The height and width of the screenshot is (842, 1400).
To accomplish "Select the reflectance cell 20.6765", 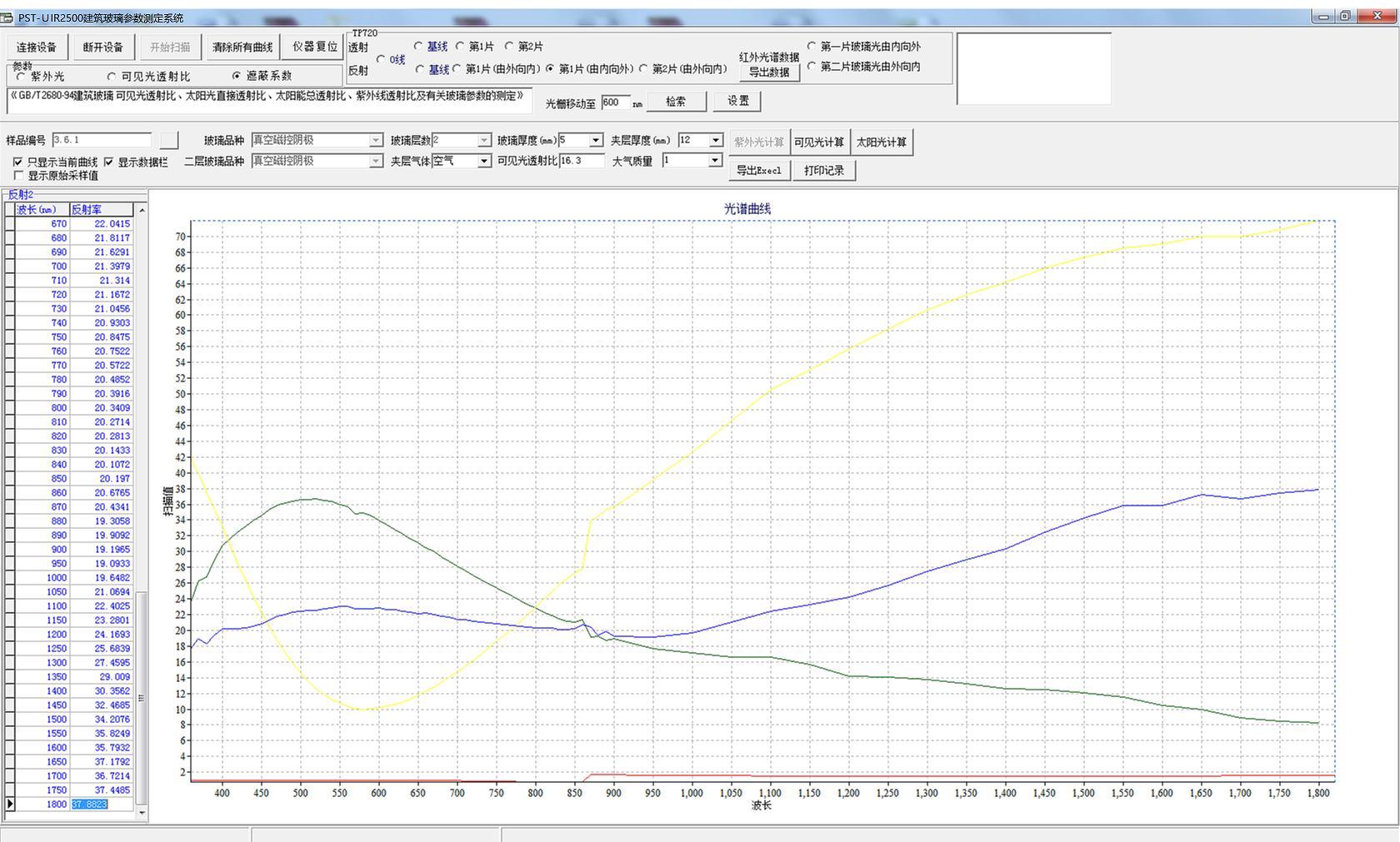I will click(x=101, y=493).
